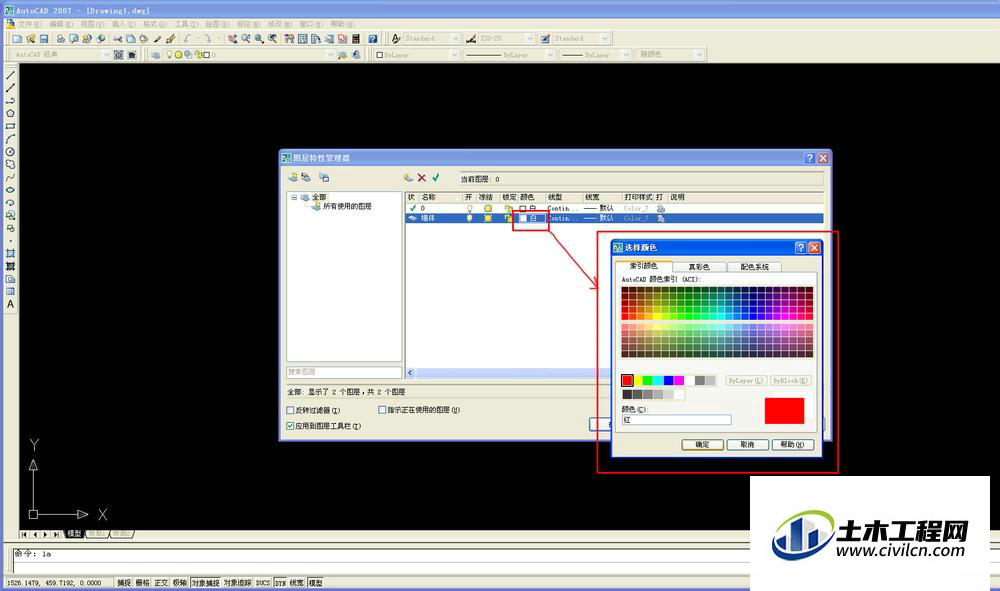
Task: Click the Redo arrow icon
Action: [x=207, y=39]
